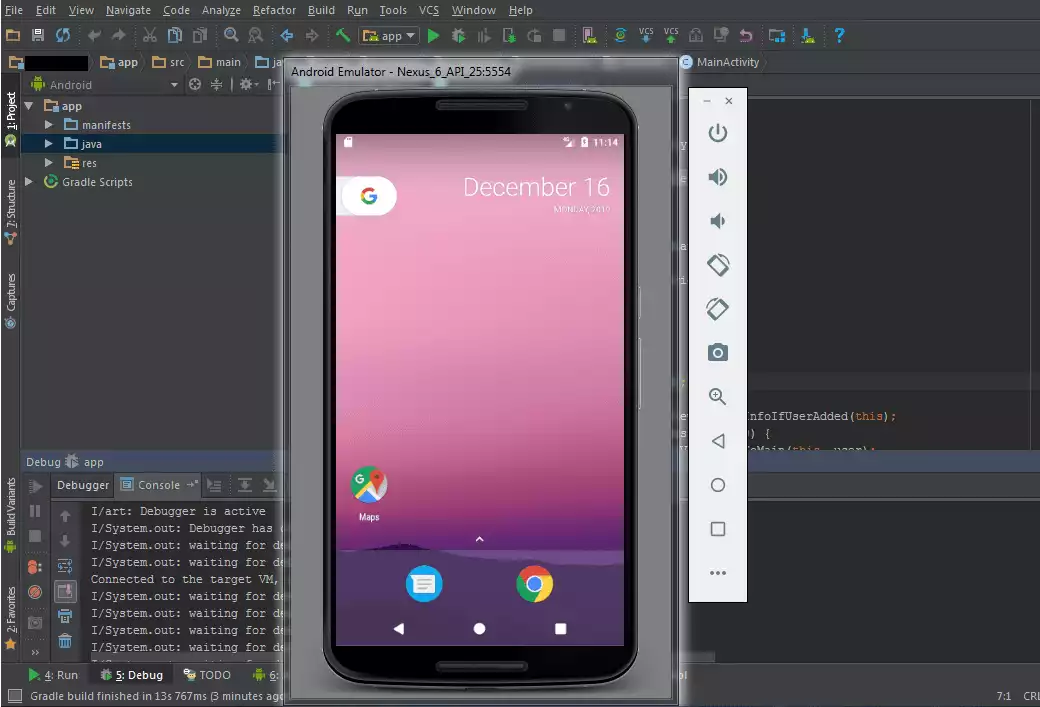
Task: Open the app run configuration dropdown
Action: click(x=390, y=35)
